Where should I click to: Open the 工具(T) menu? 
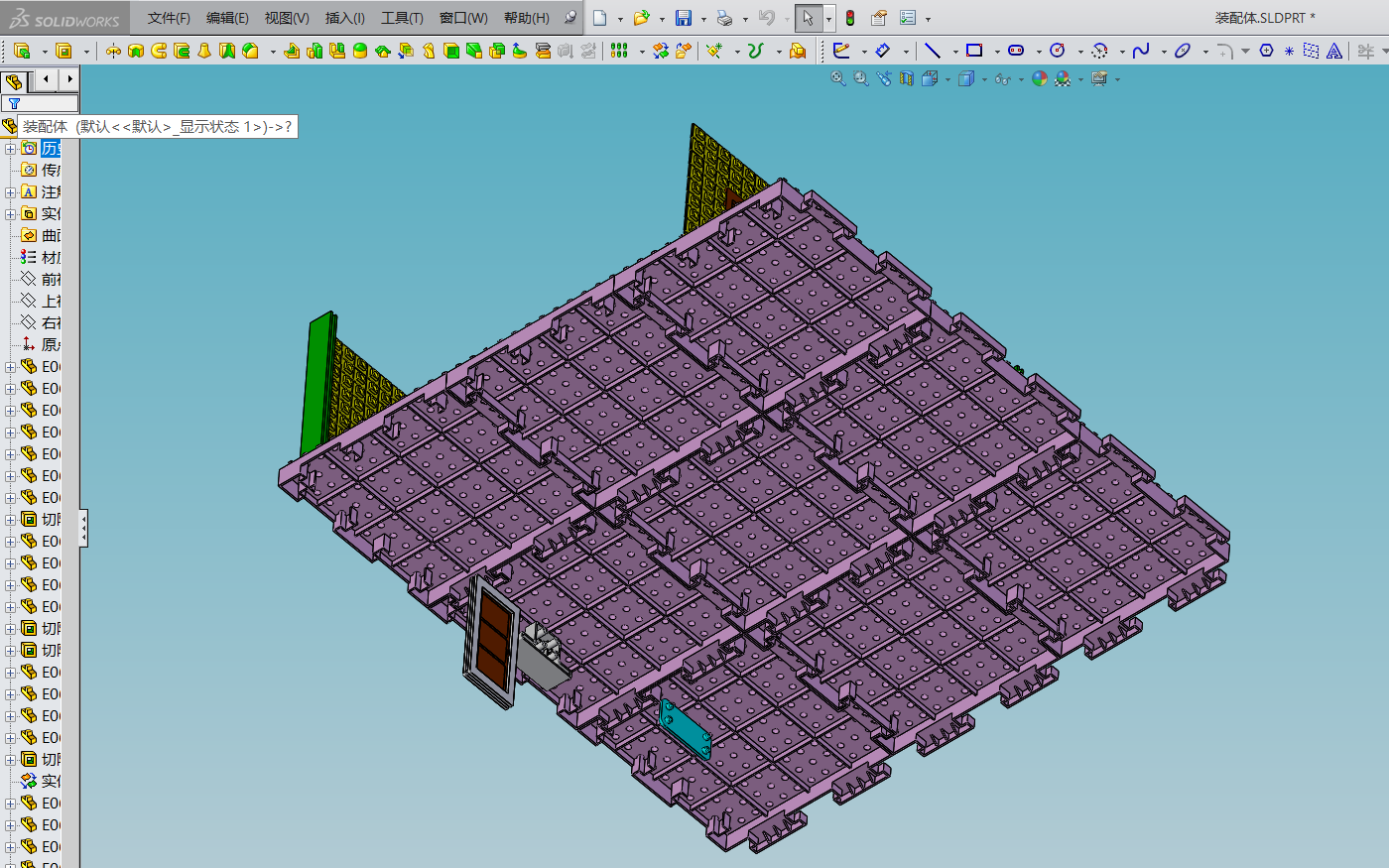[402, 18]
